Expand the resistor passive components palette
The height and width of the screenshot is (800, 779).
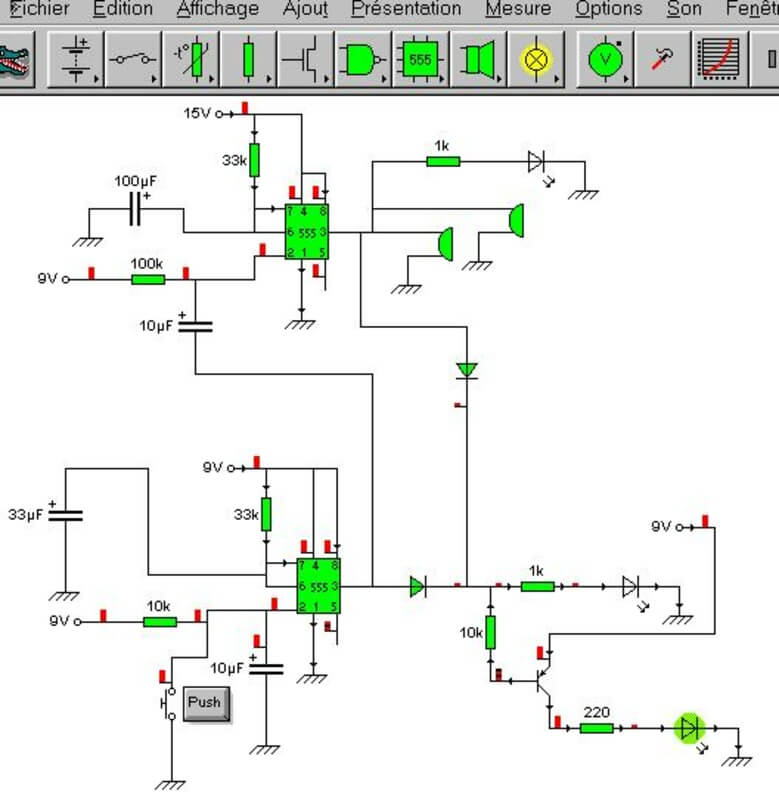click(248, 60)
